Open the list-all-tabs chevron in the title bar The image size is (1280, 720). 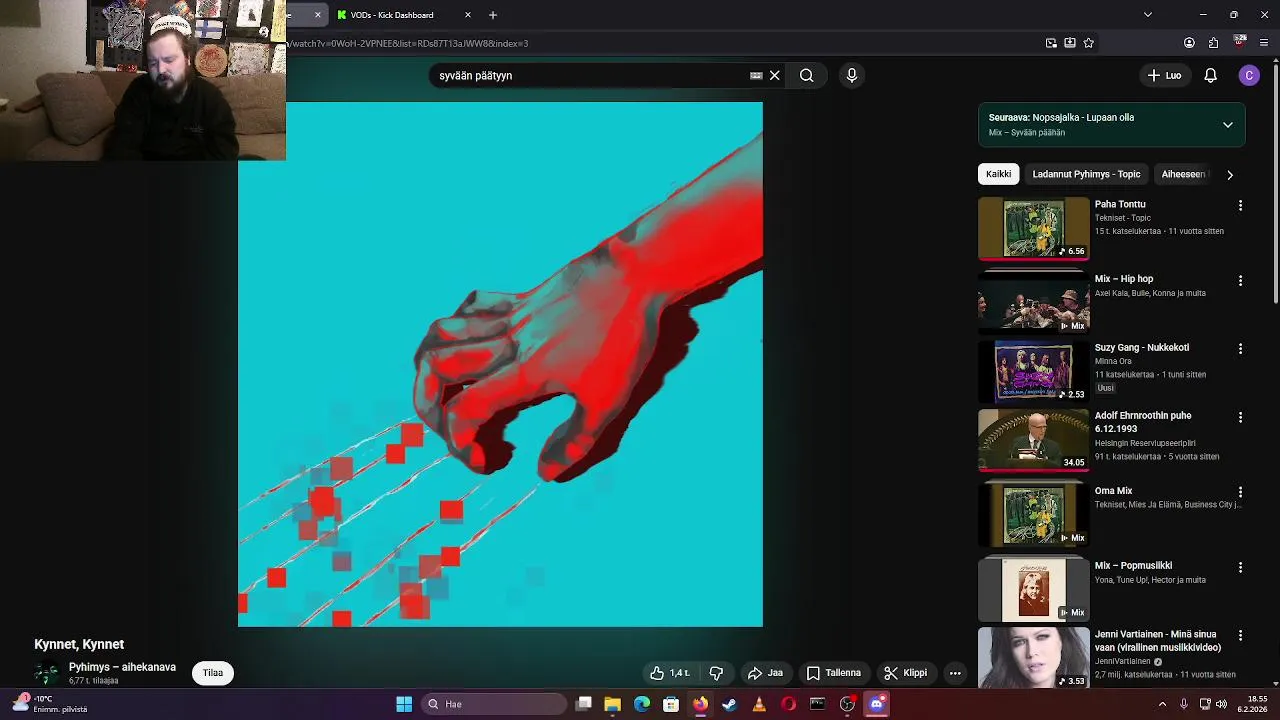click(x=1147, y=15)
